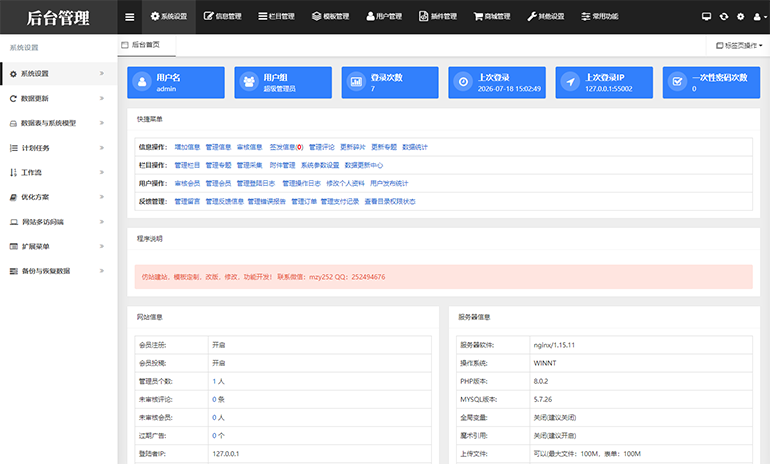
Task: Click the list icon beside 计划任务
Action: [13, 148]
